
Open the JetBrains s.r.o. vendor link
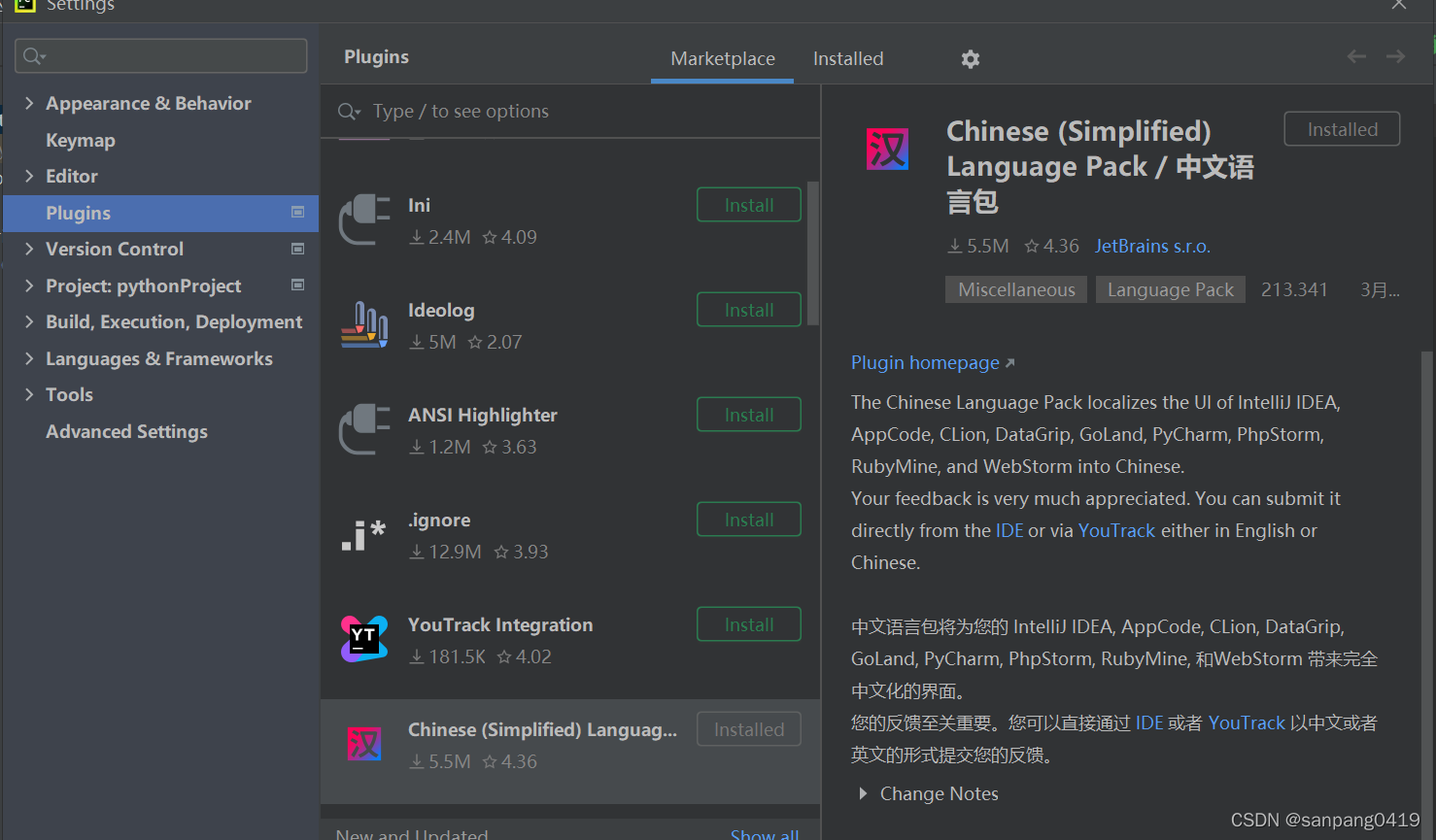point(1152,246)
